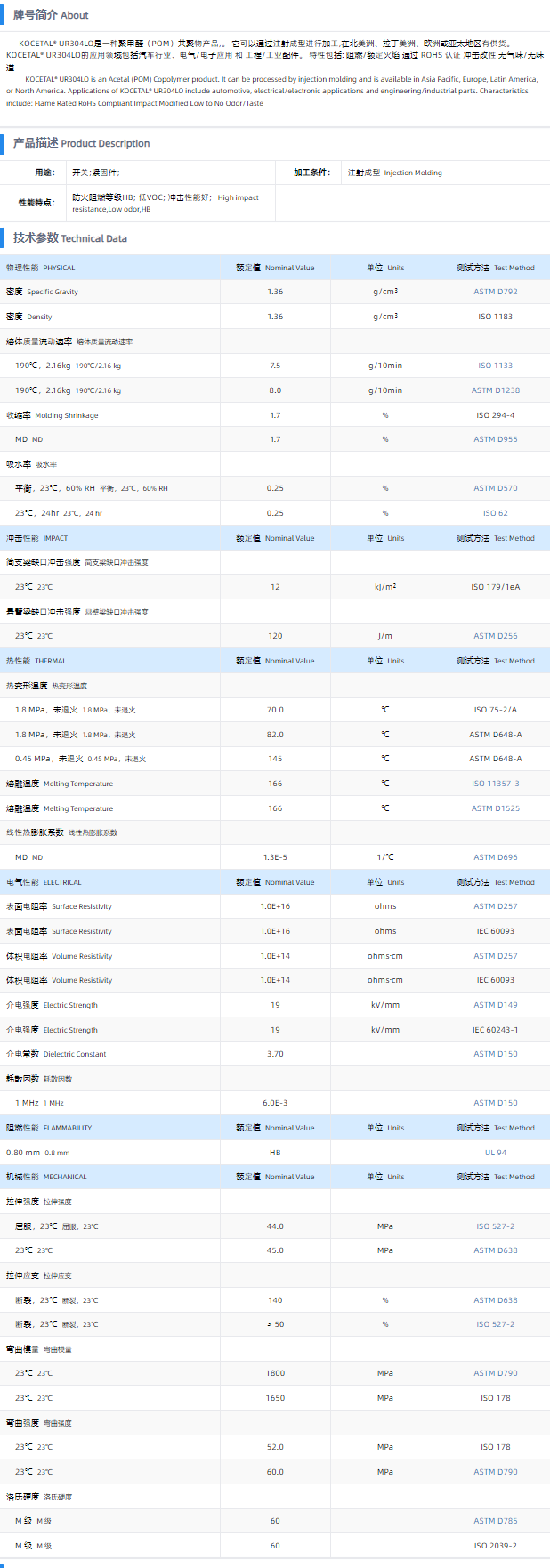This screenshot has height=1568, width=550.
Task: Click the ISO 11357-3 melting temperature link
Action: [495, 784]
